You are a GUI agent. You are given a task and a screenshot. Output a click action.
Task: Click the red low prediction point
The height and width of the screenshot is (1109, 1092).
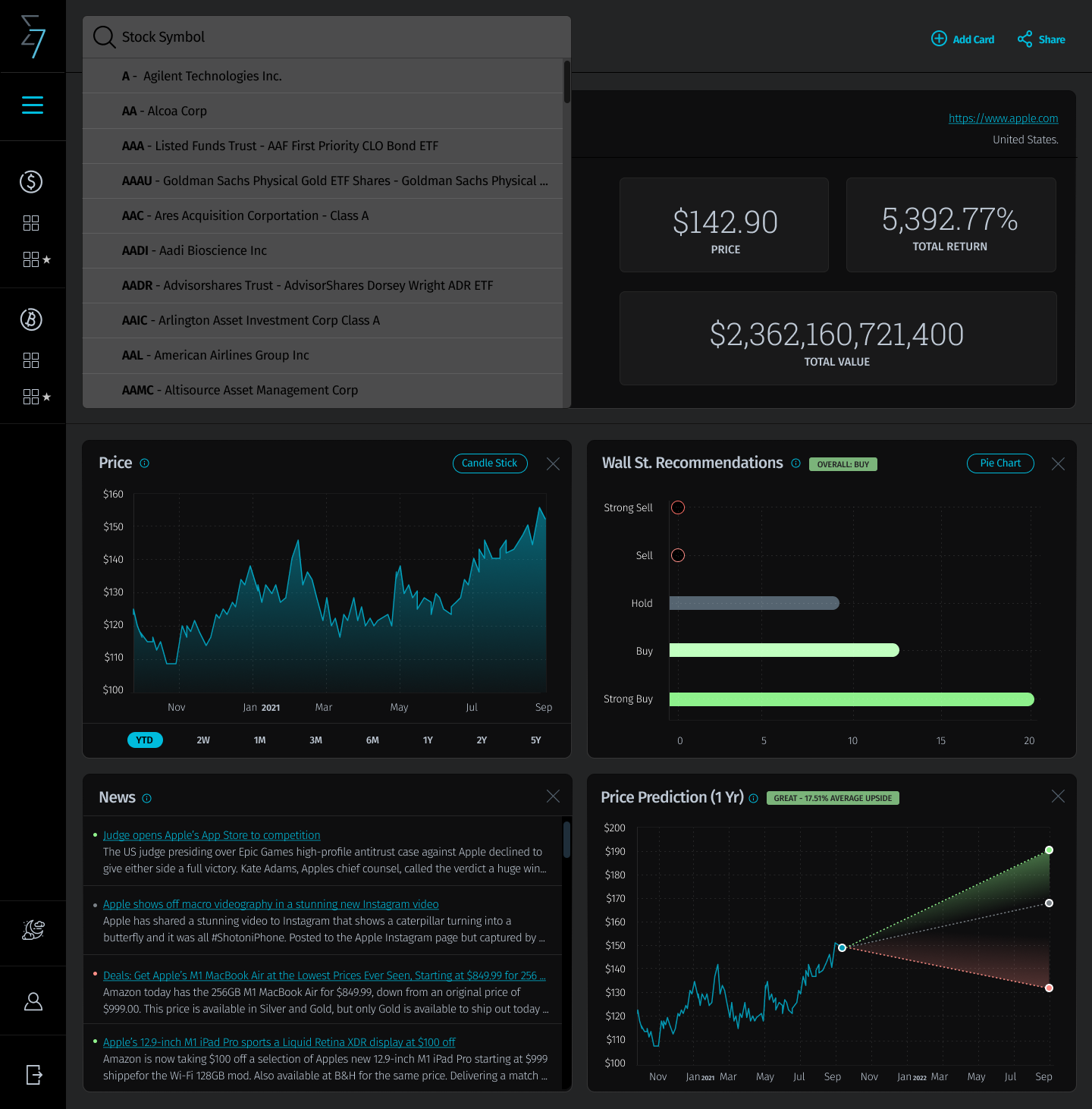coord(1049,988)
